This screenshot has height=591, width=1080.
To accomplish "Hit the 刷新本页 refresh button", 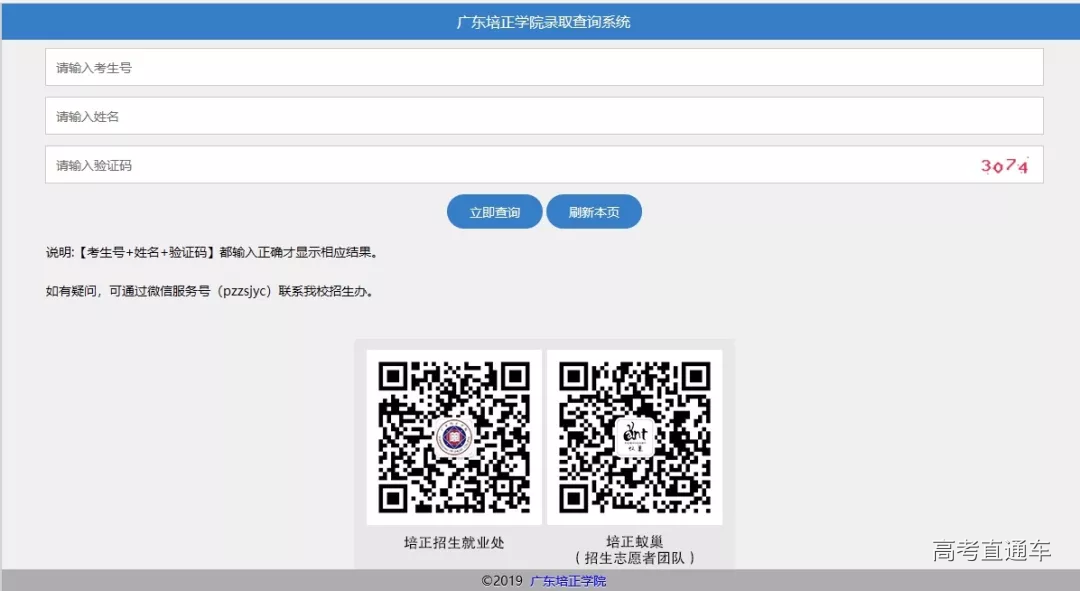I will pos(594,212).
